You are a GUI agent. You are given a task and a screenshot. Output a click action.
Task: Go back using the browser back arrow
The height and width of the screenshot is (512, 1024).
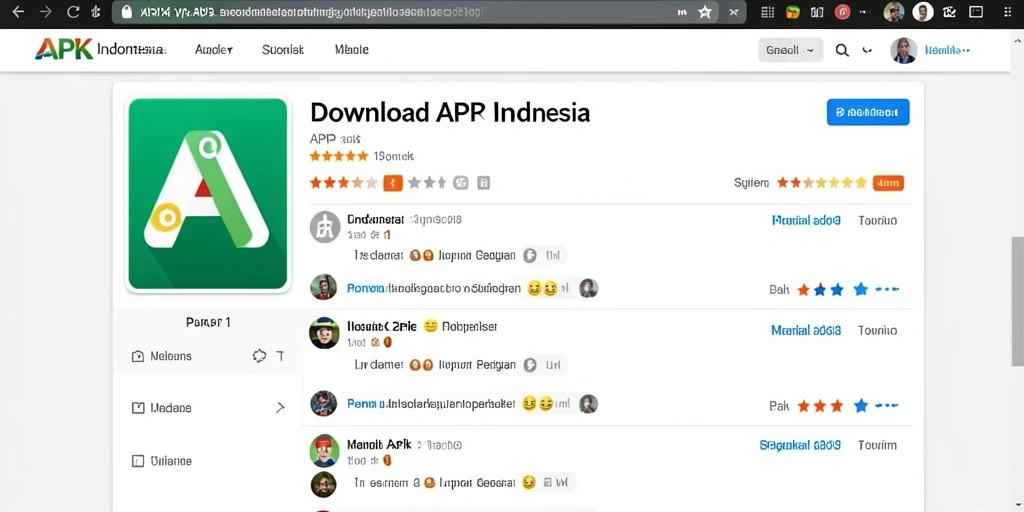tap(18, 12)
